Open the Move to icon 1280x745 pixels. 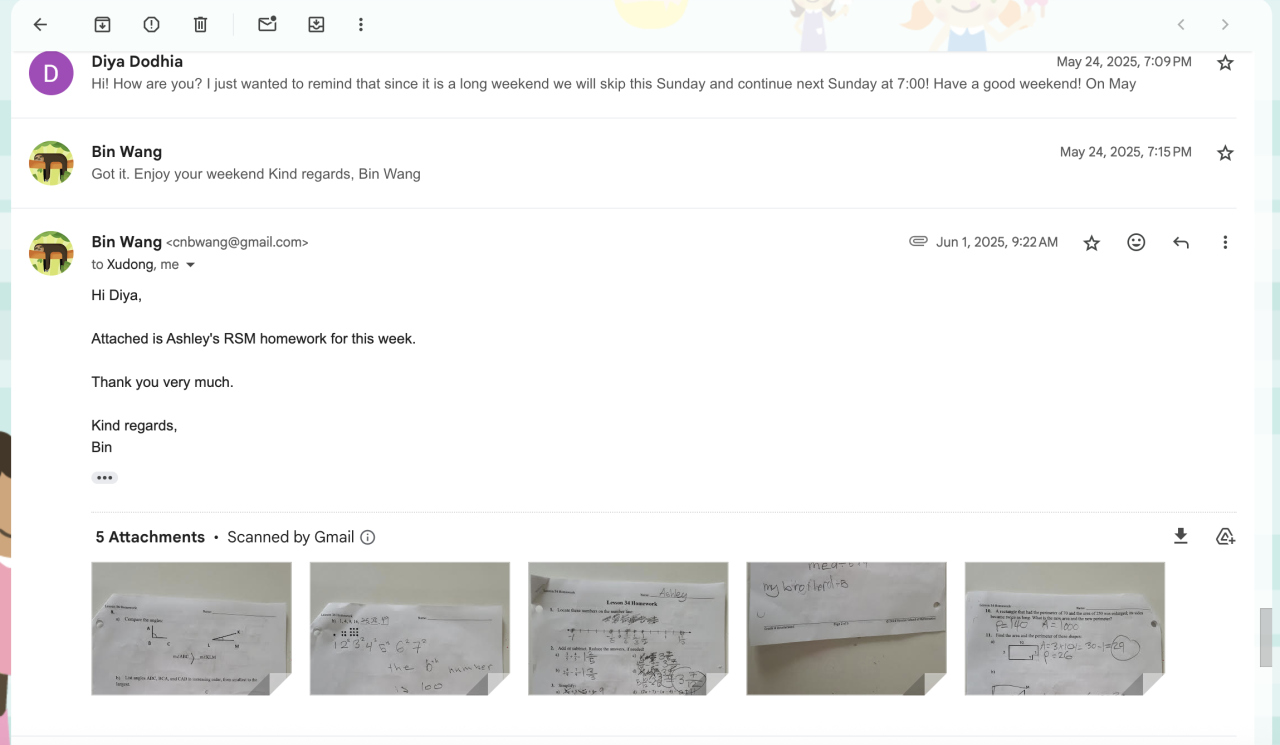(316, 25)
